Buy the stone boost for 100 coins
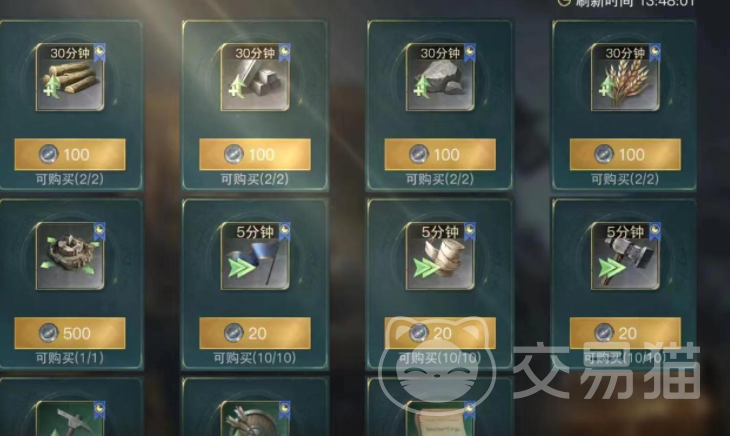The width and height of the screenshot is (730, 436). click(440, 154)
